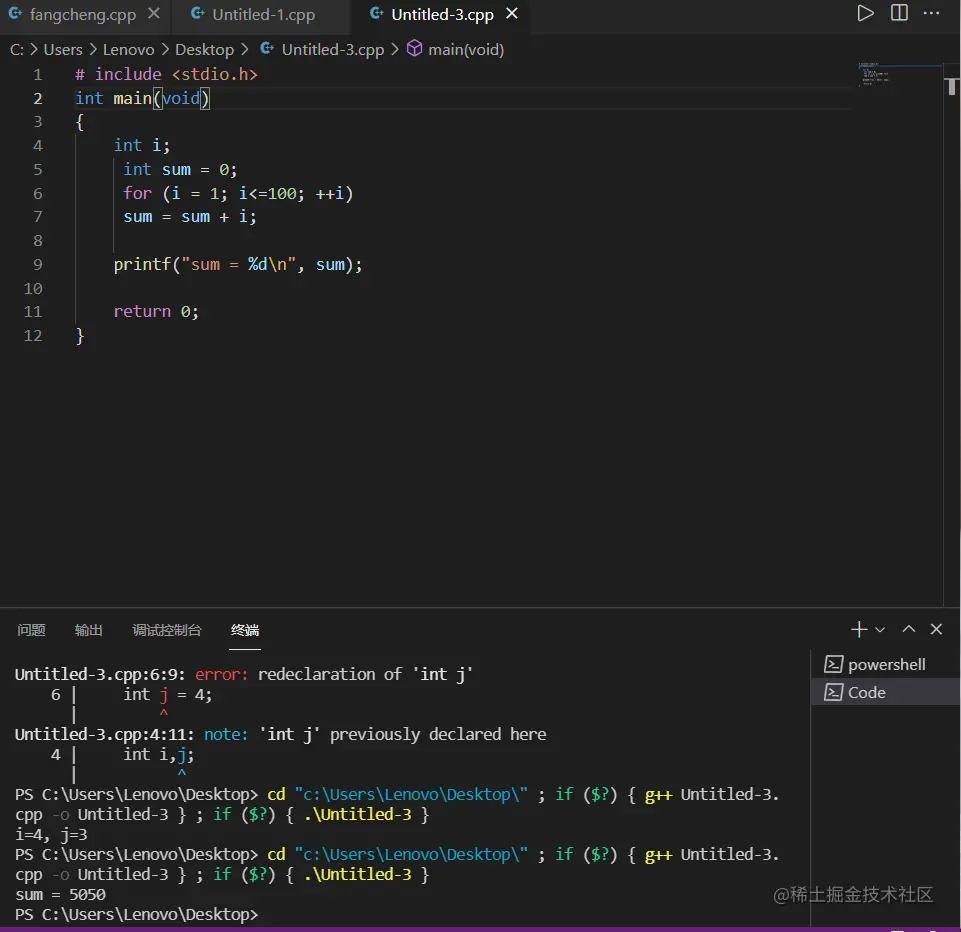Close the Untitled-3.cpp tab
This screenshot has height=932, width=961.
(512, 13)
